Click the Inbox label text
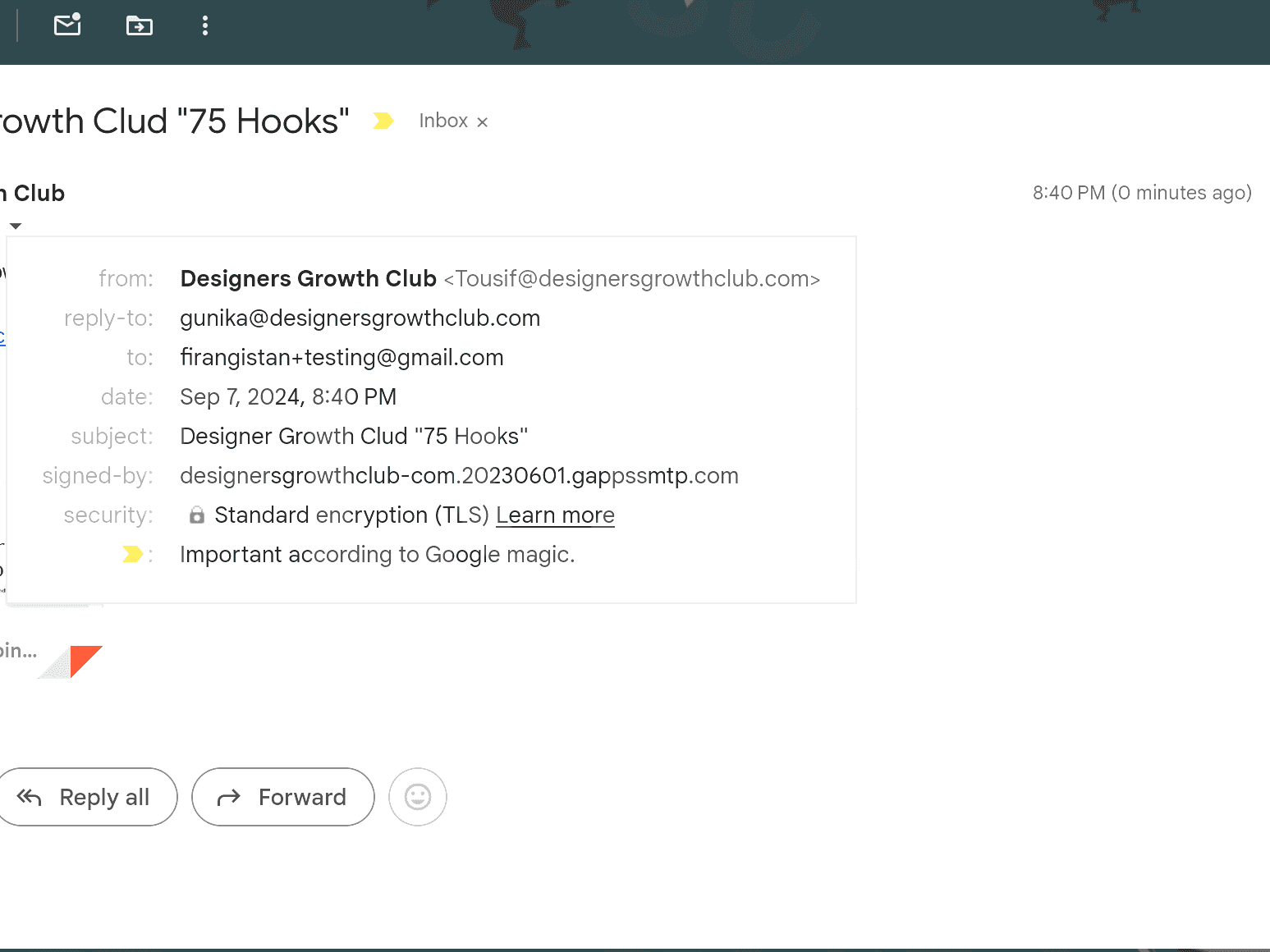Screen dimensions: 1270x952 tap(443, 121)
